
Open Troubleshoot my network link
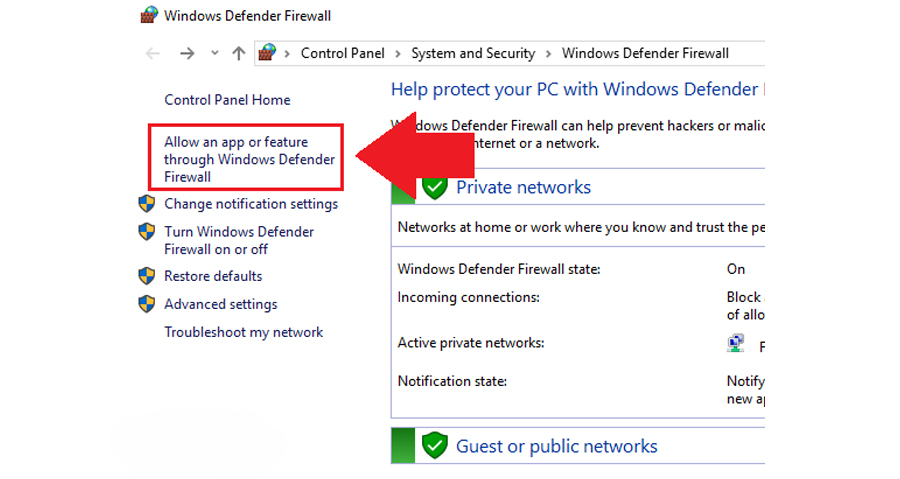(243, 332)
